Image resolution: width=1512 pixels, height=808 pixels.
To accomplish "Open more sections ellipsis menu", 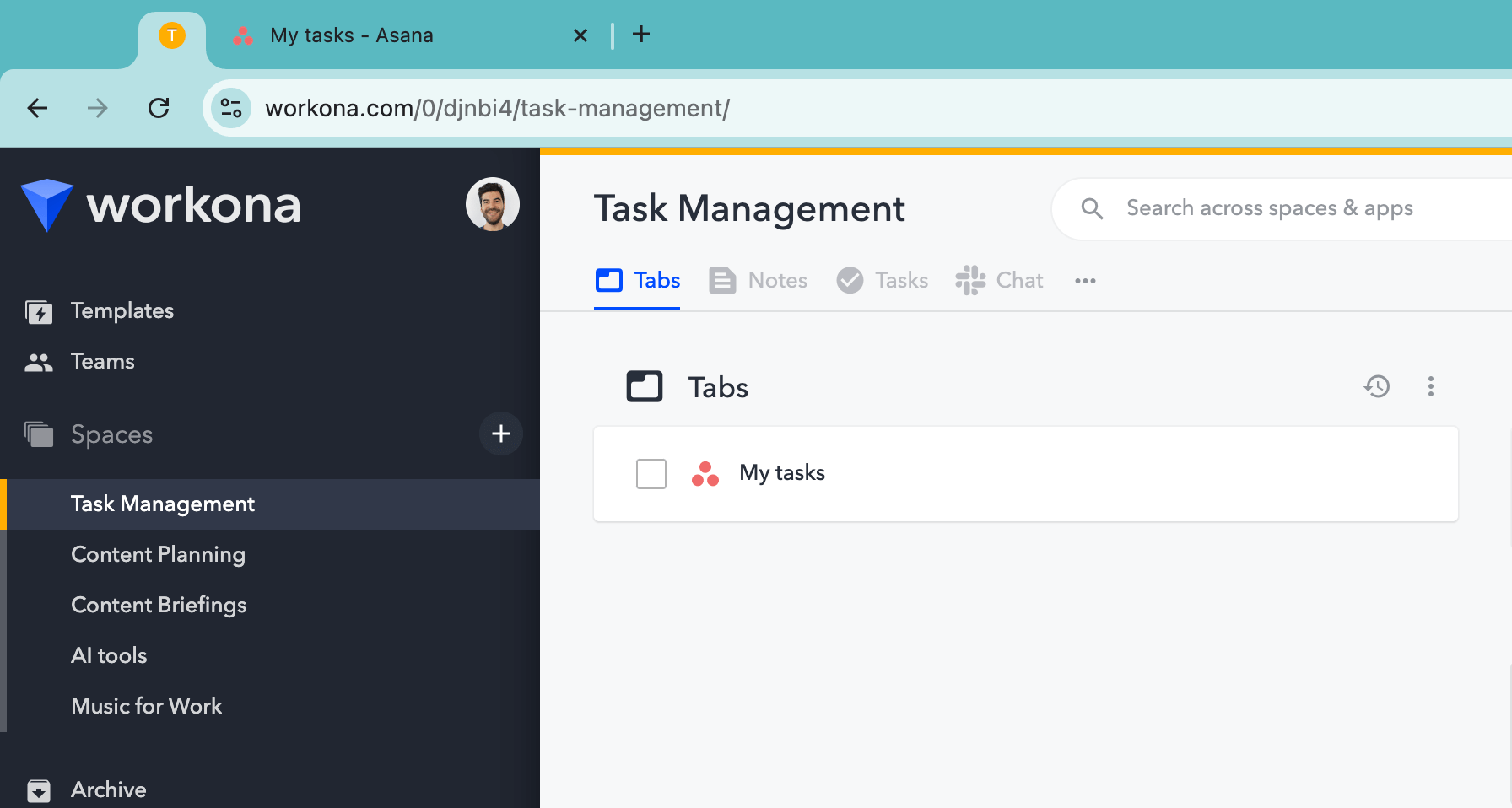I will 1085,281.
